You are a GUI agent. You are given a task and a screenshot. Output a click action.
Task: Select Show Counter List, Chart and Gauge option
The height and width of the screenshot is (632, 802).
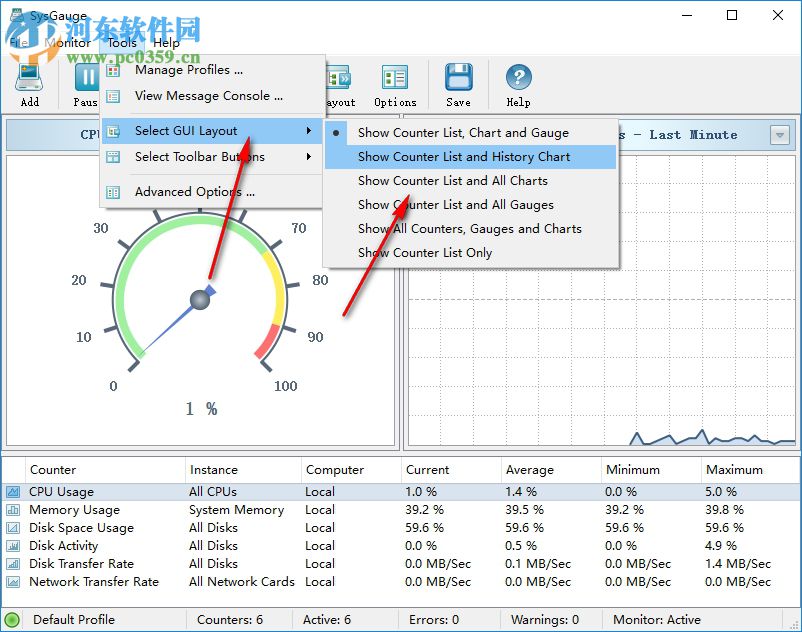(463, 133)
